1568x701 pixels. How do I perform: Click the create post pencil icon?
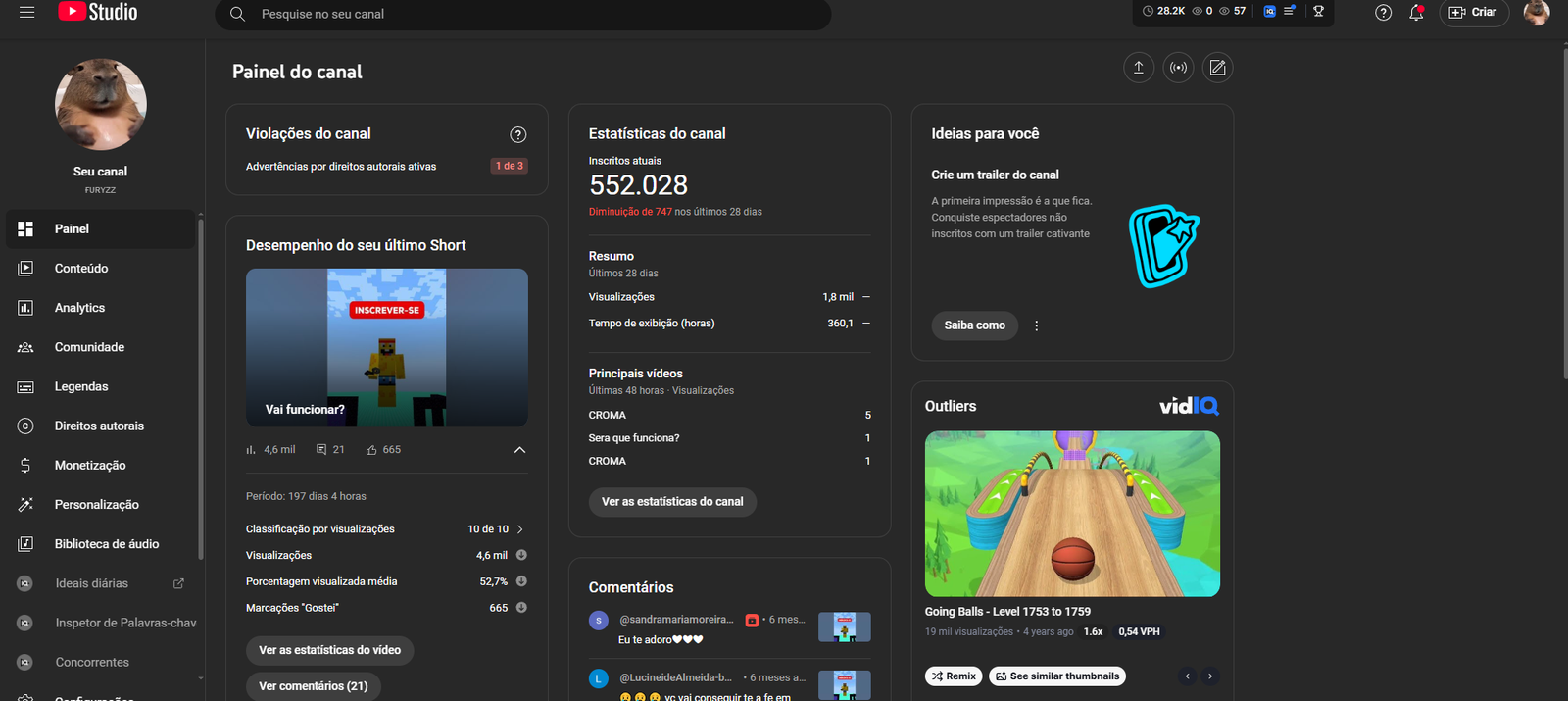[1217, 68]
